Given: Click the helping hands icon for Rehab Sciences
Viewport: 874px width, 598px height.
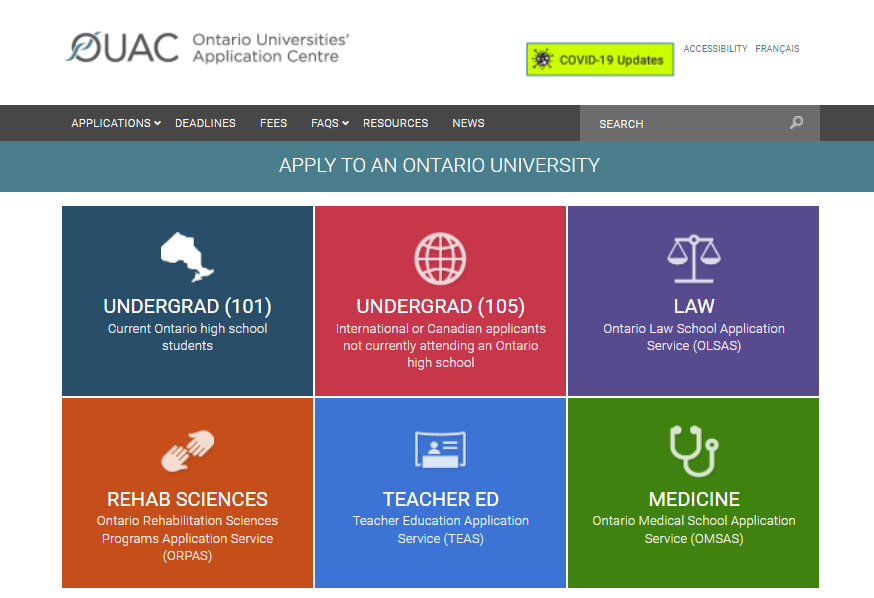Looking at the screenshot, I should (x=187, y=451).
